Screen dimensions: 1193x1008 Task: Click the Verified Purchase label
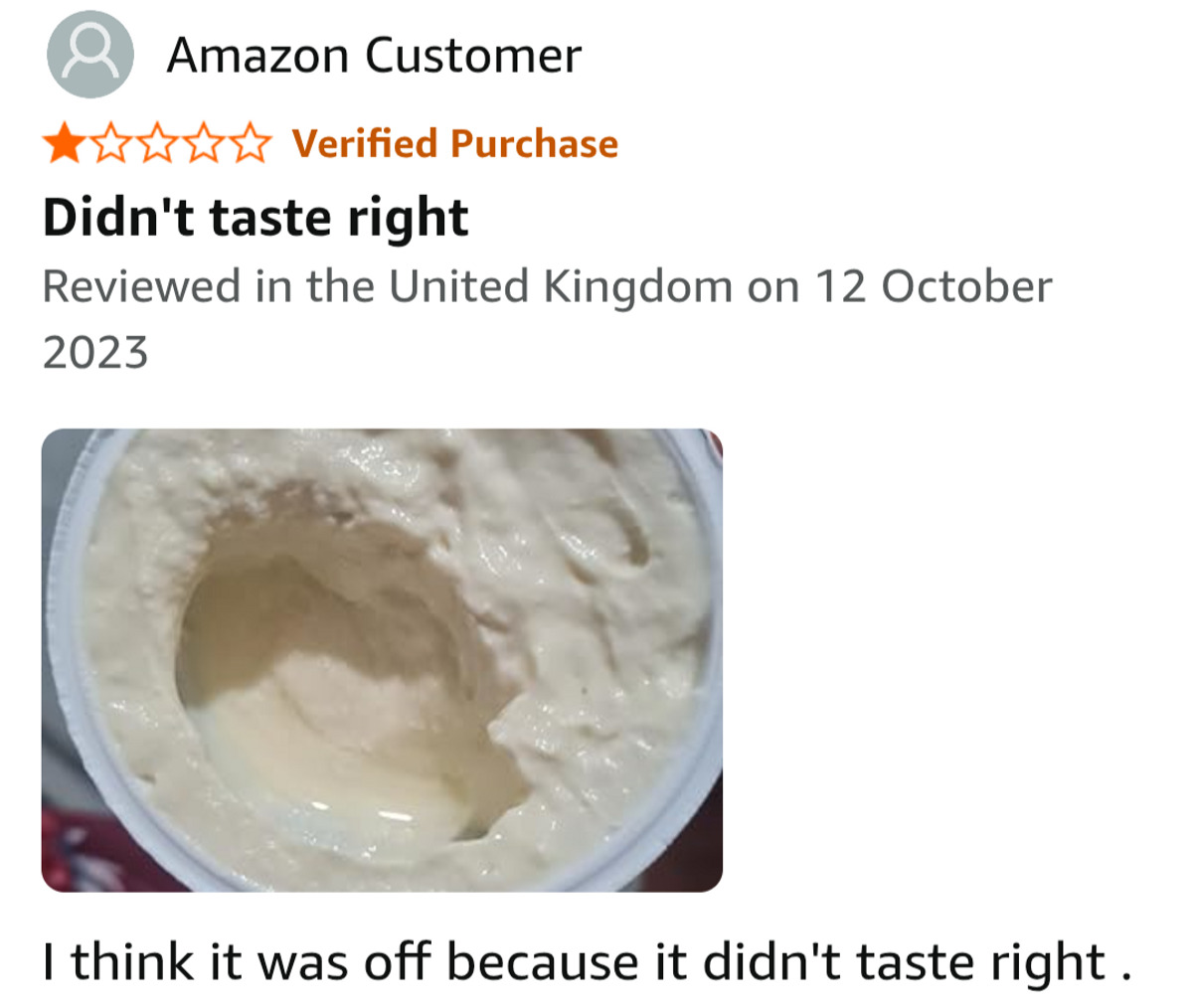click(x=455, y=144)
